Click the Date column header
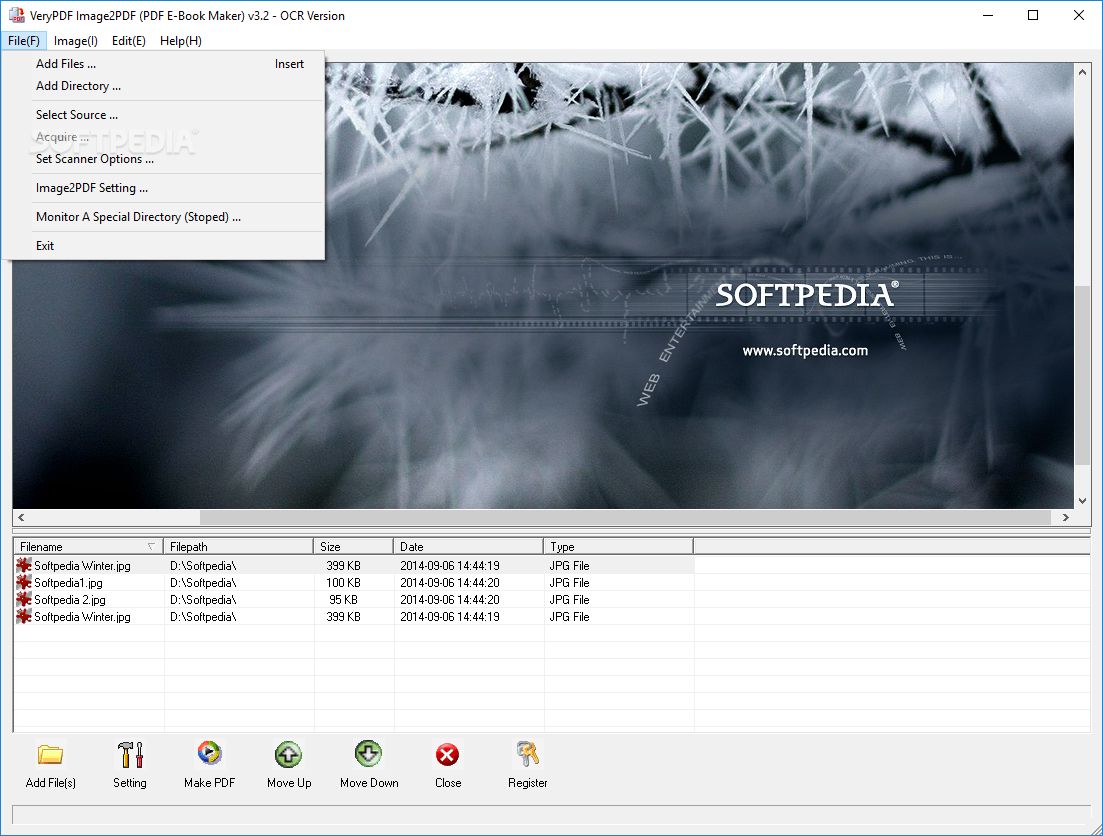This screenshot has width=1103, height=836. pos(468,547)
